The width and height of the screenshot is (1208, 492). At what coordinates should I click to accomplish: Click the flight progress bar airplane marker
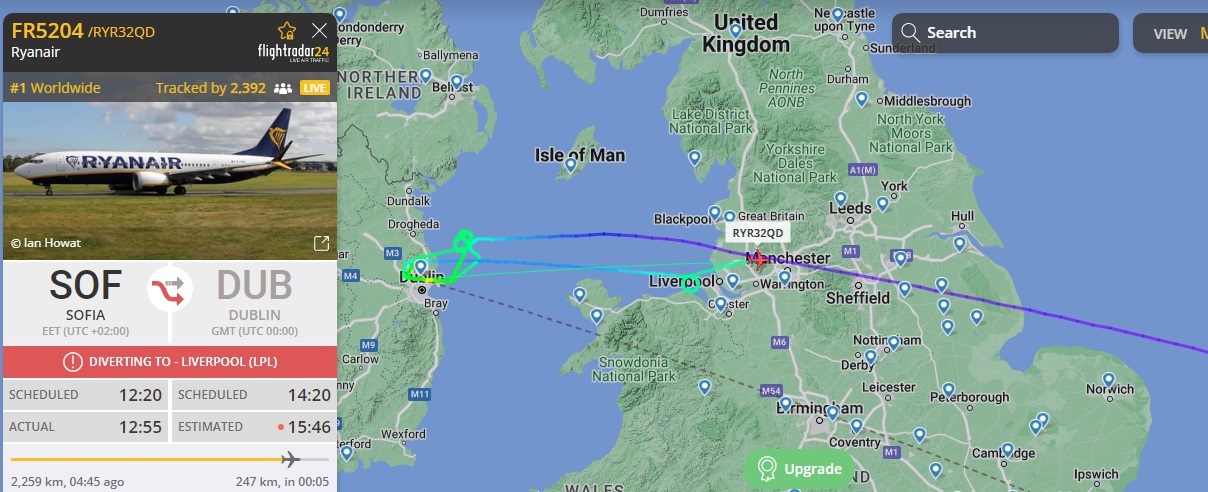(x=291, y=459)
